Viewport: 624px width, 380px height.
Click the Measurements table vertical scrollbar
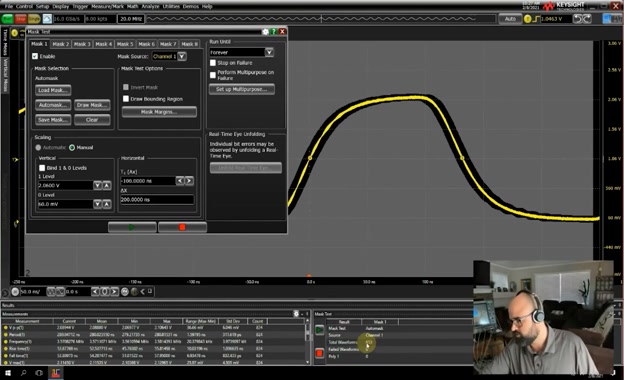click(x=307, y=341)
